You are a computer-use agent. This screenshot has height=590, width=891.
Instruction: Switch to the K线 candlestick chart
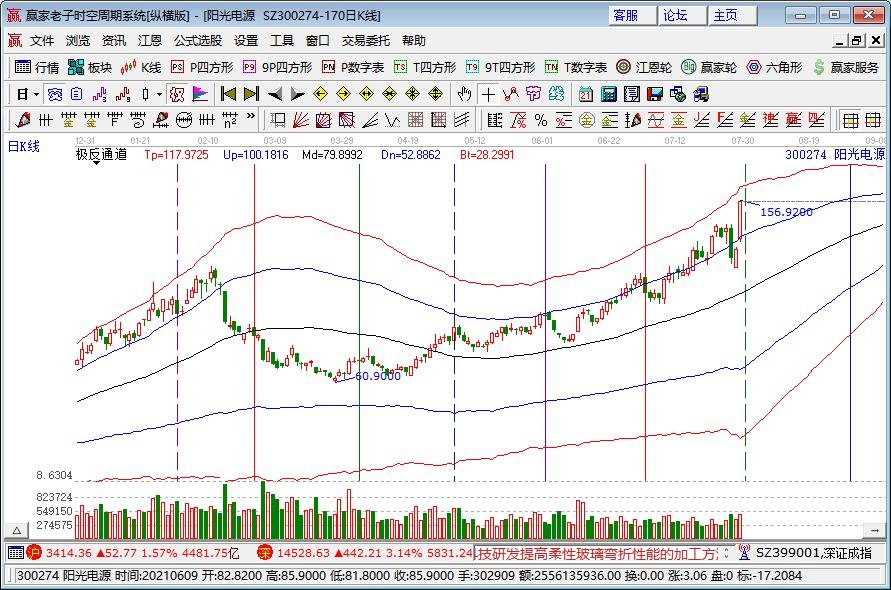click(x=141, y=67)
